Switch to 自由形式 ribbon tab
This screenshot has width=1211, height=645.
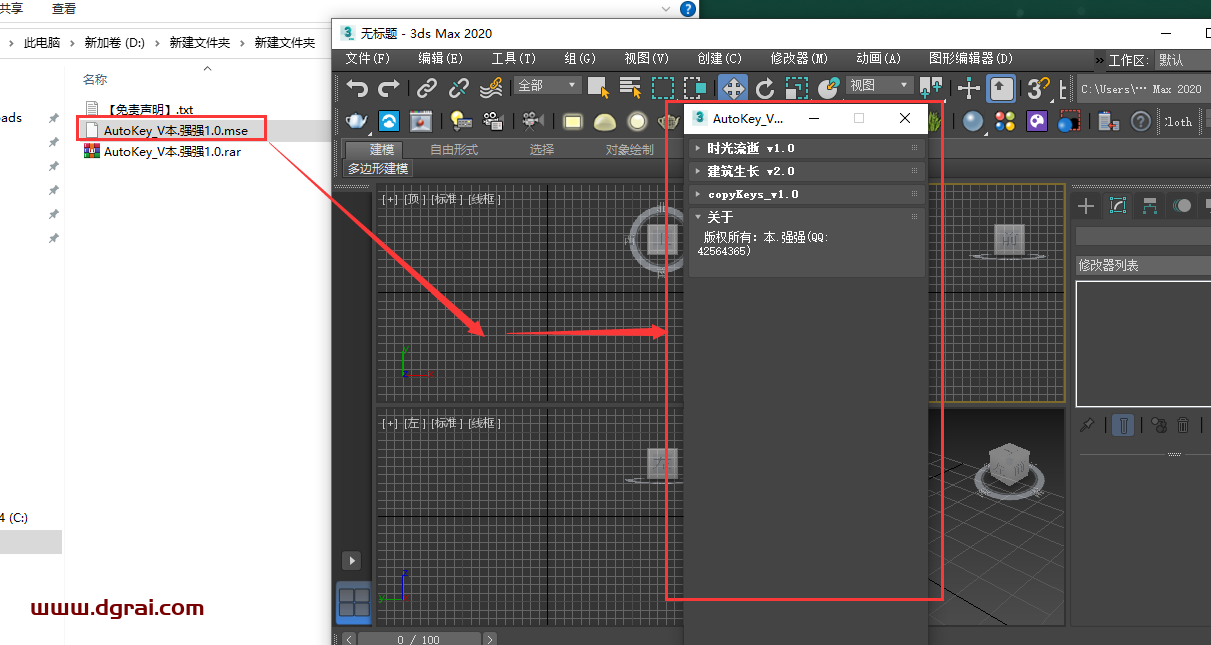454,150
